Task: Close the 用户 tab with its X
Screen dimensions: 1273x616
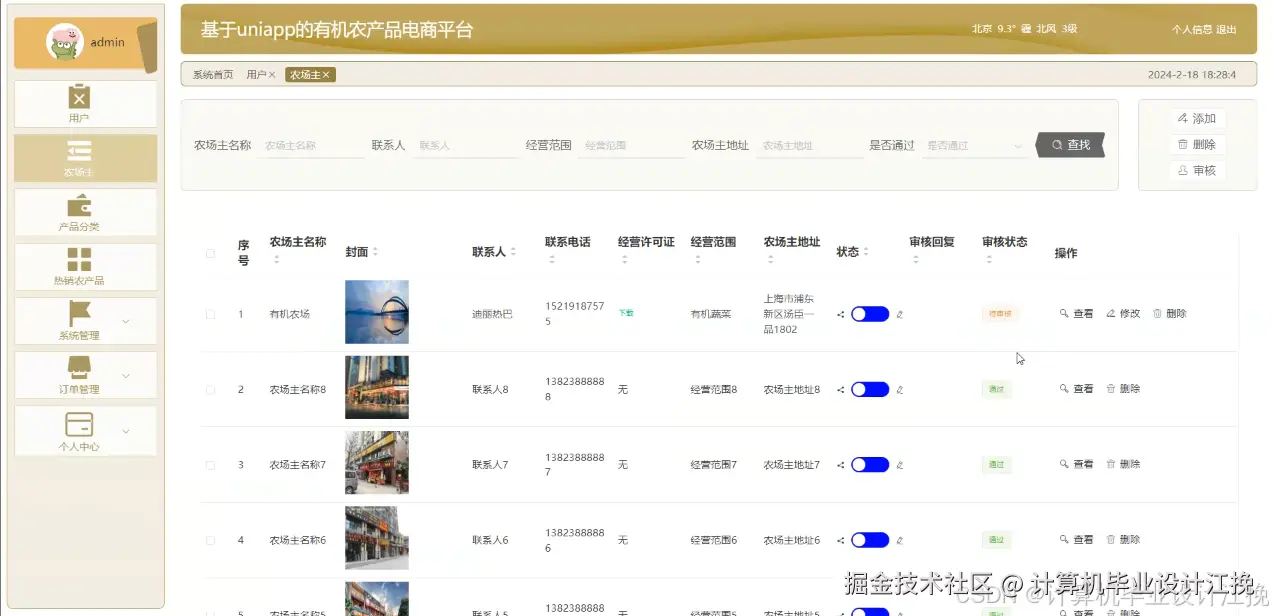Action: pyautogui.click(x=272, y=75)
